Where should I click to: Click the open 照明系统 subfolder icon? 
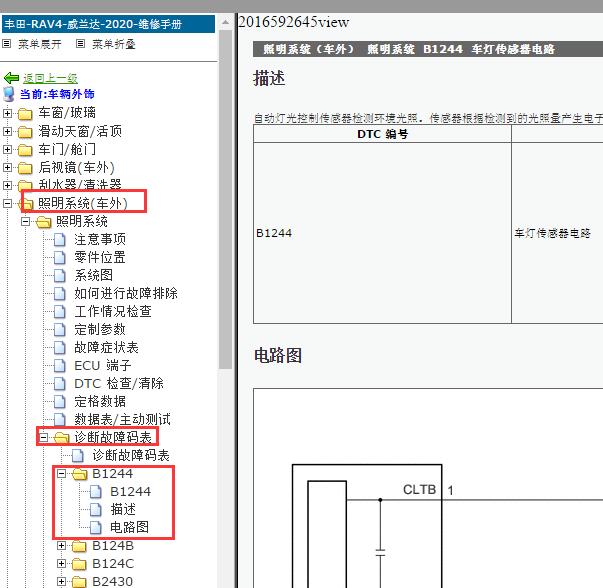tap(43, 222)
